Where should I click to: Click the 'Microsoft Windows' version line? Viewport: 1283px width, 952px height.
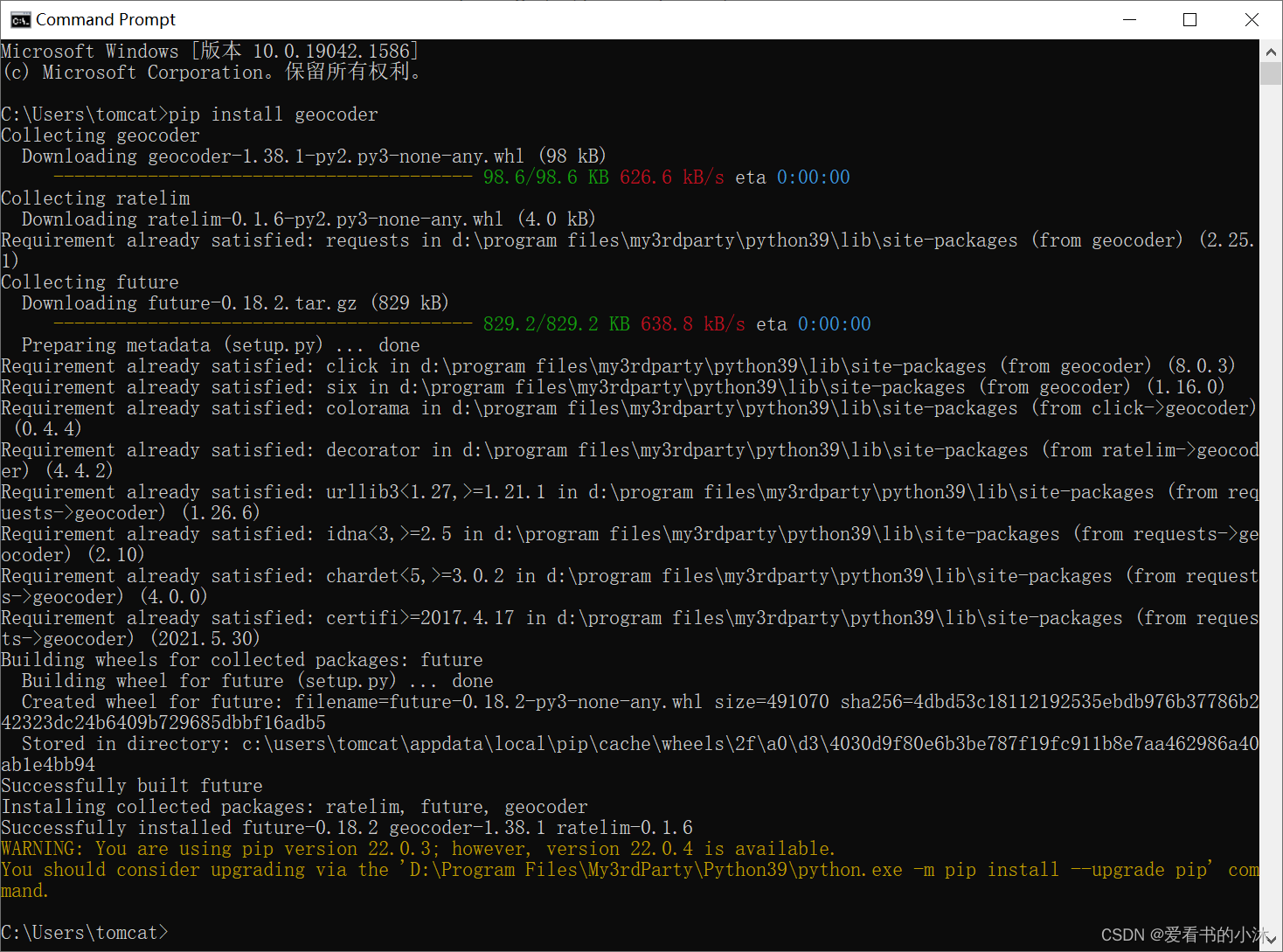[x=210, y=52]
